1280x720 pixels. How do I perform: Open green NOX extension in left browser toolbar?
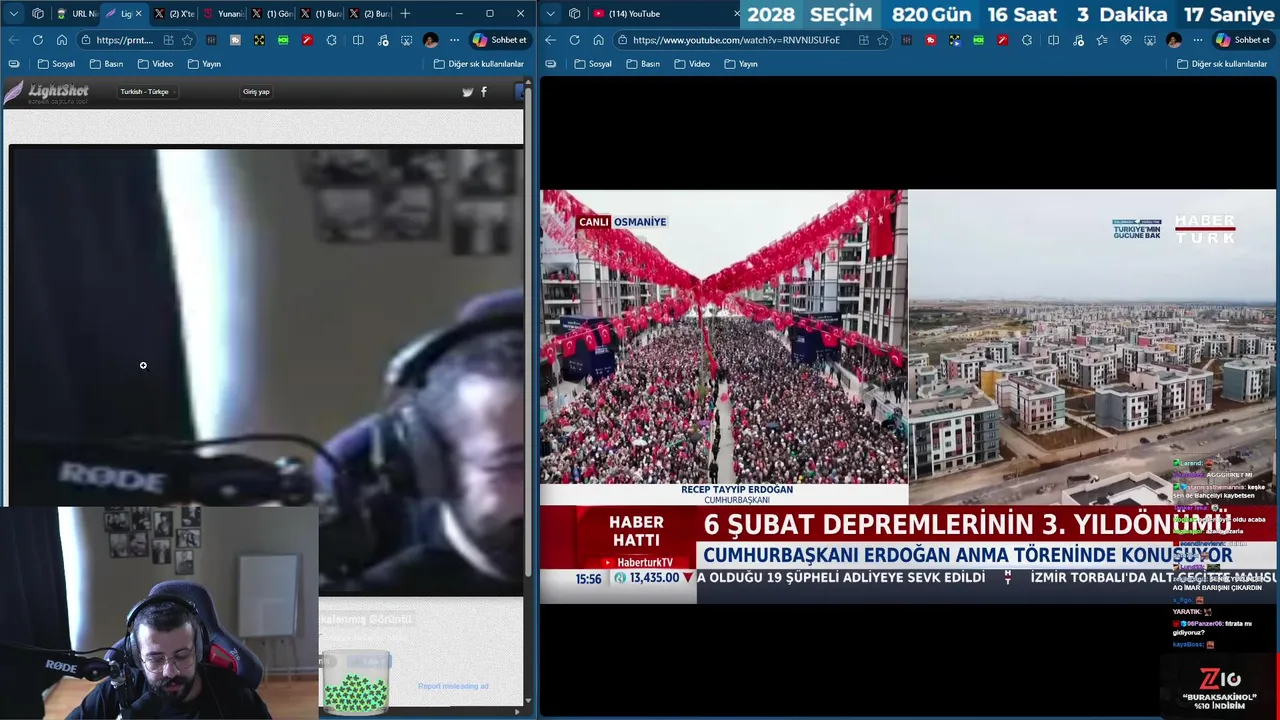pyautogui.click(x=283, y=40)
